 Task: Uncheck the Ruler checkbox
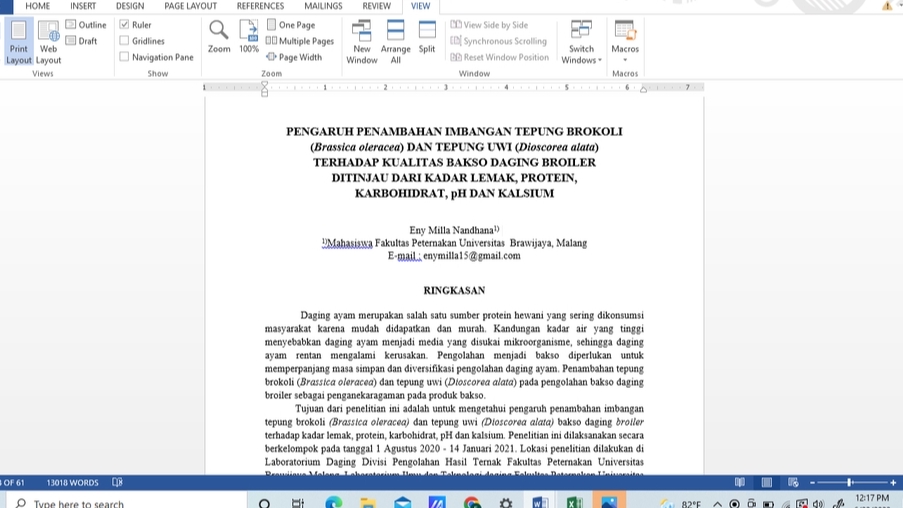(124, 25)
